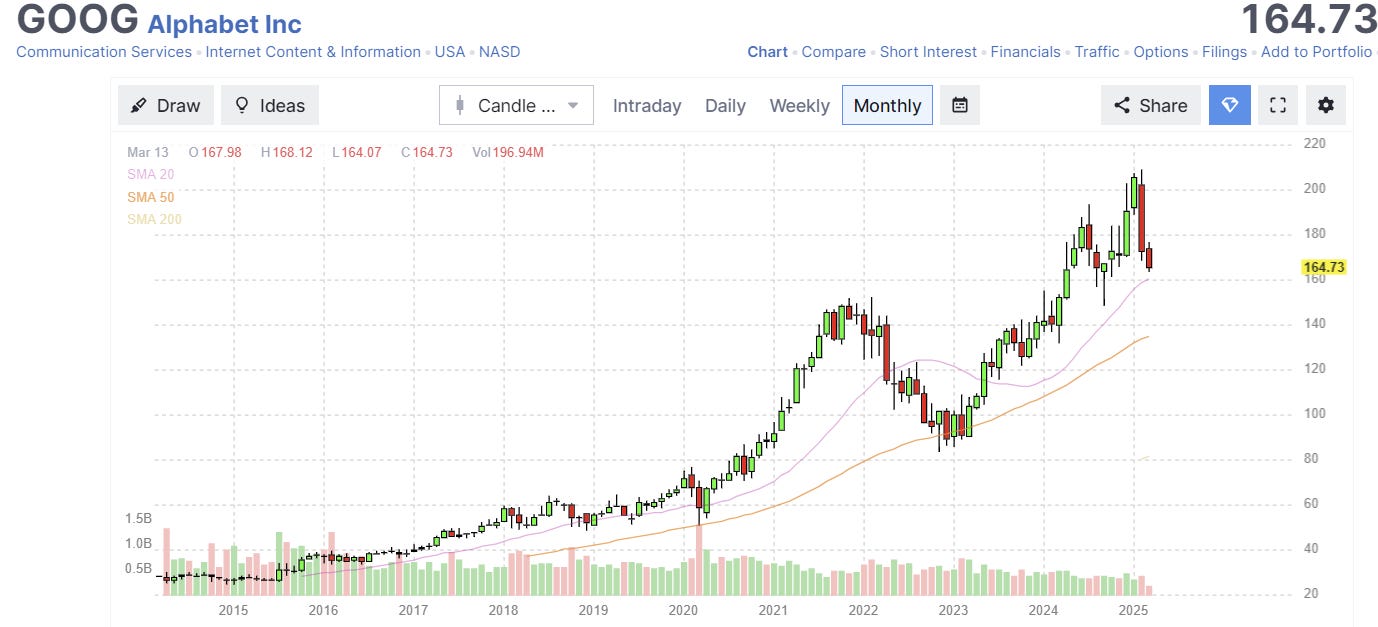Click the SMA 20 legend label
Screen dimensions: 1378x627
tap(150, 174)
